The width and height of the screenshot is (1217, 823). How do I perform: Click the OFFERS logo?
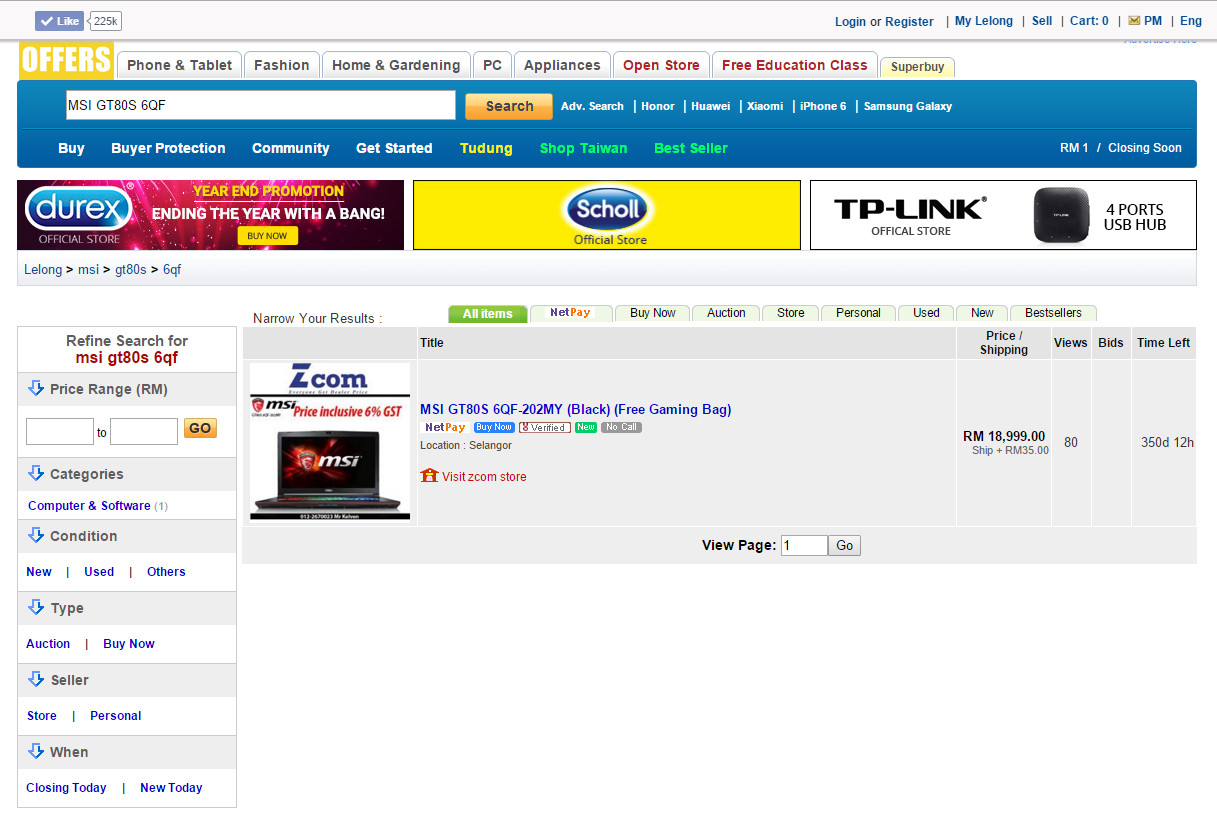click(x=66, y=60)
